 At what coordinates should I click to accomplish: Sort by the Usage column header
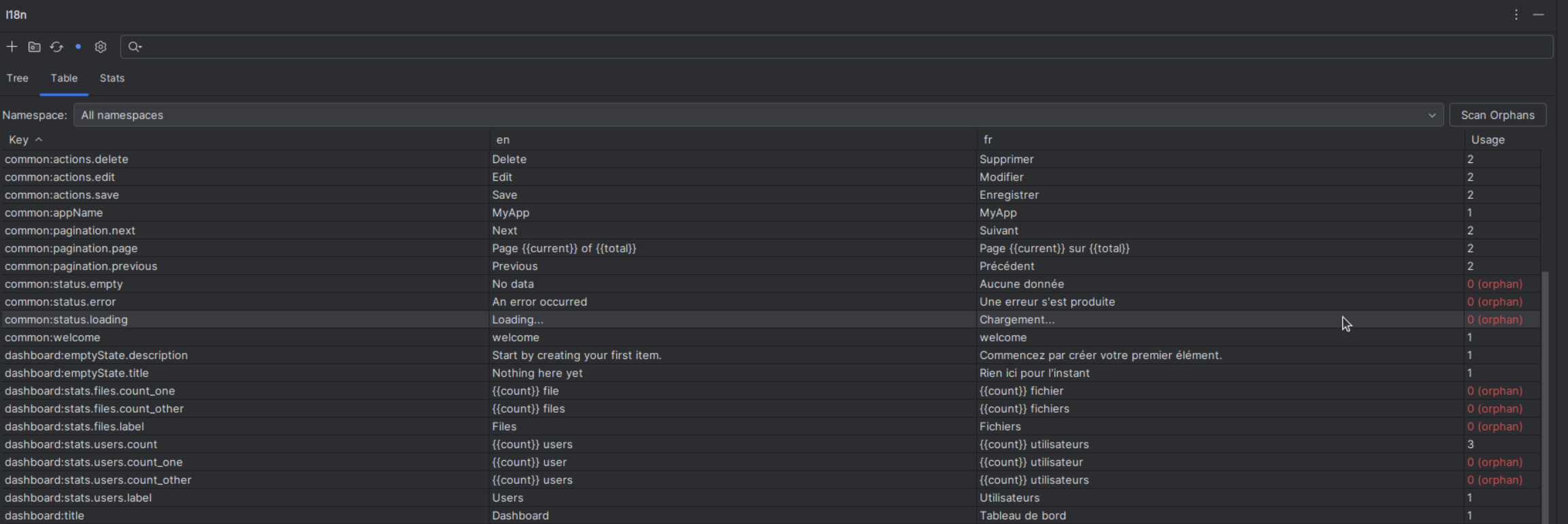1502,140
